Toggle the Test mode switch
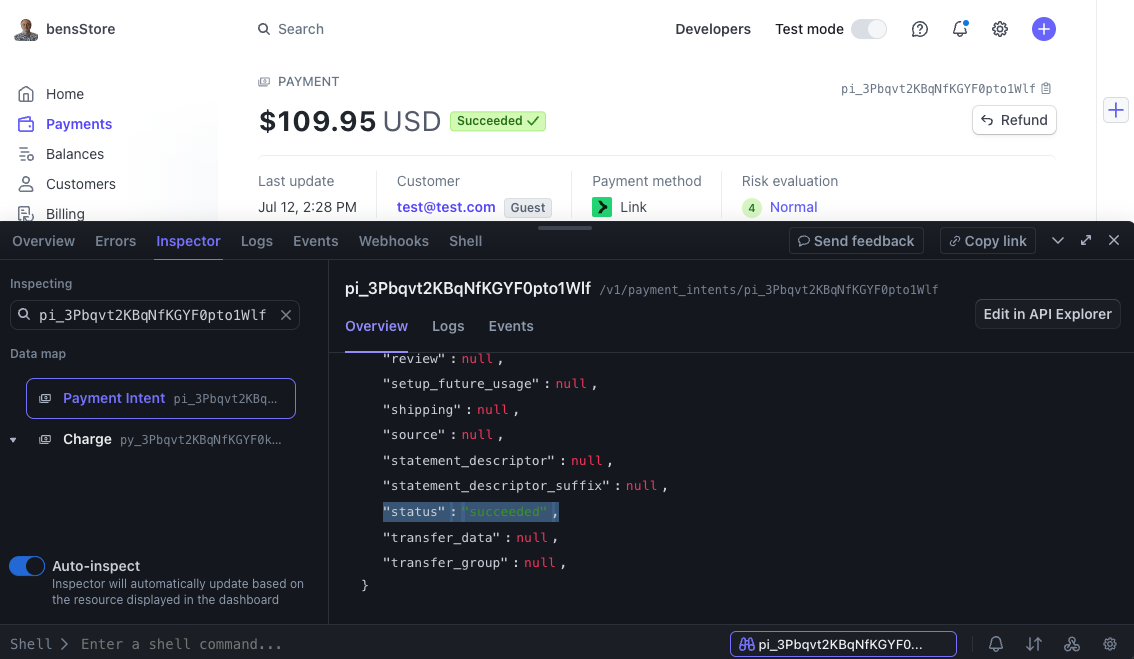The width and height of the screenshot is (1134, 659). [x=869, y=29]
